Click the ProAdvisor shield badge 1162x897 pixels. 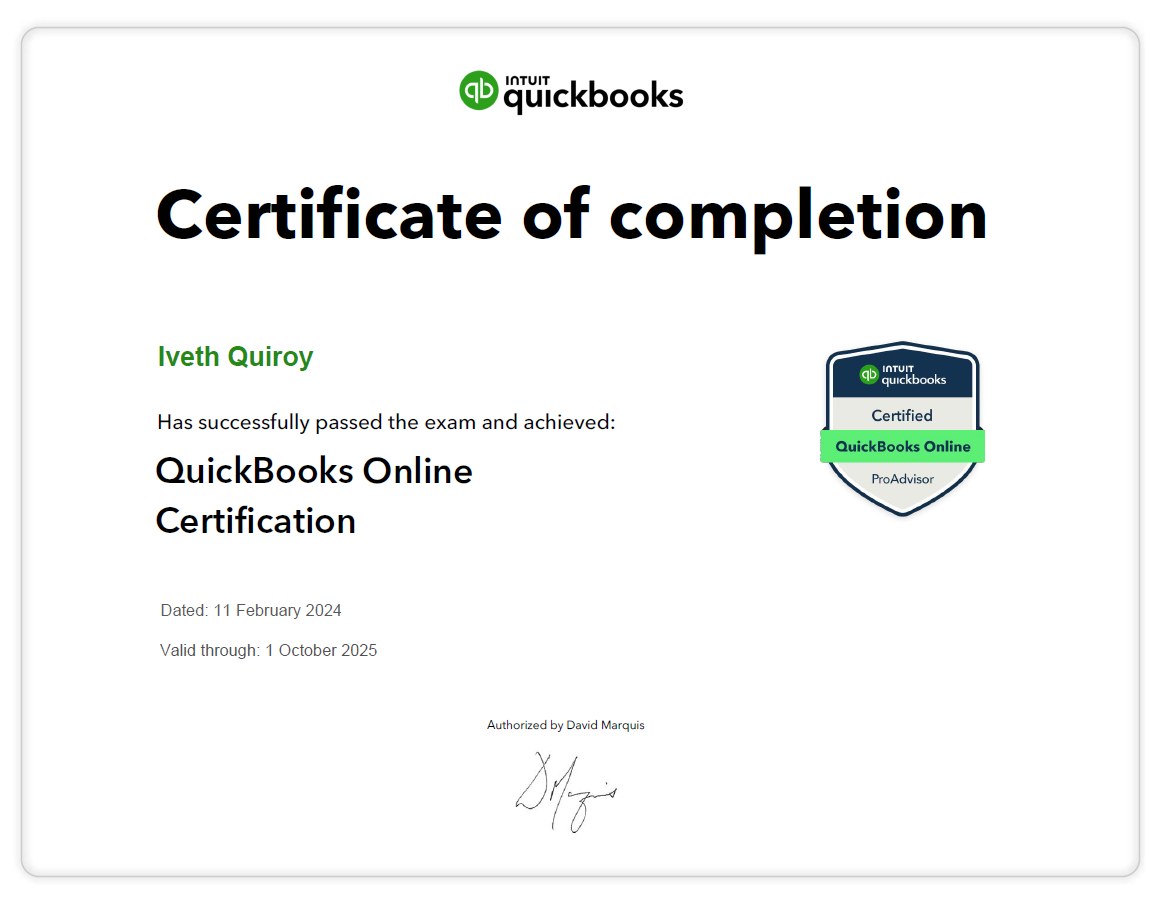pyautogui.click(x=901, y=430)
